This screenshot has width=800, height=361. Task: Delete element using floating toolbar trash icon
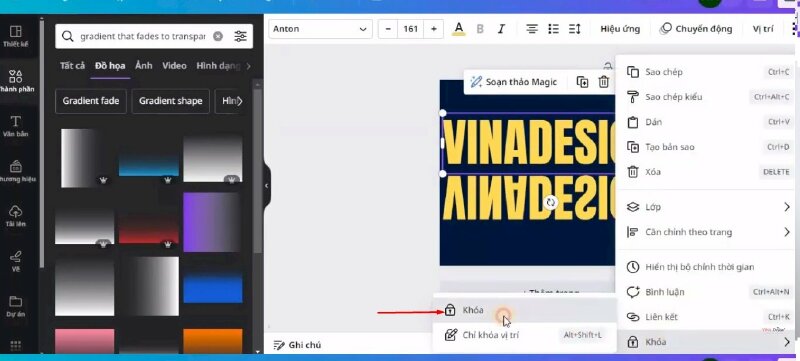[x=604, y=82]
